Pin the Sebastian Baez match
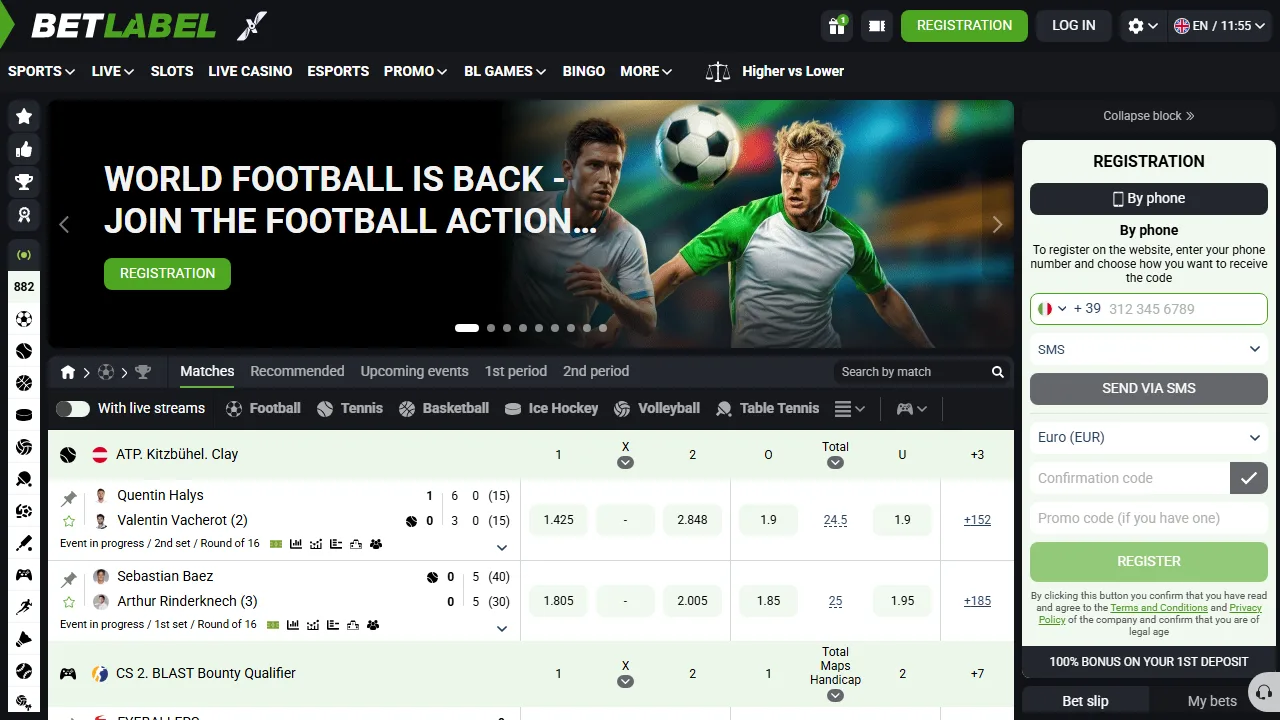Image resolution: width=1280 pixels, height=720 pixels. pos(69,578)
